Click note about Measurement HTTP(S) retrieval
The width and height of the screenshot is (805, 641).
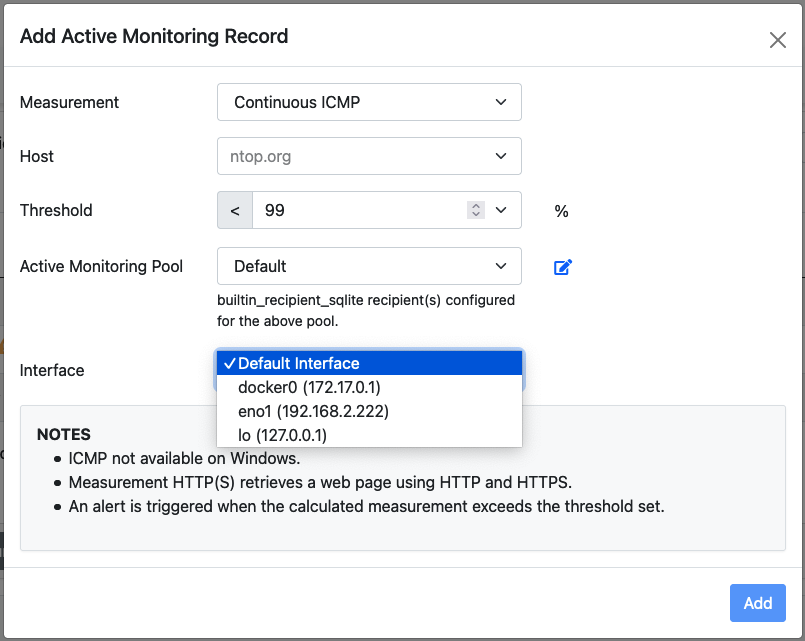320,482
